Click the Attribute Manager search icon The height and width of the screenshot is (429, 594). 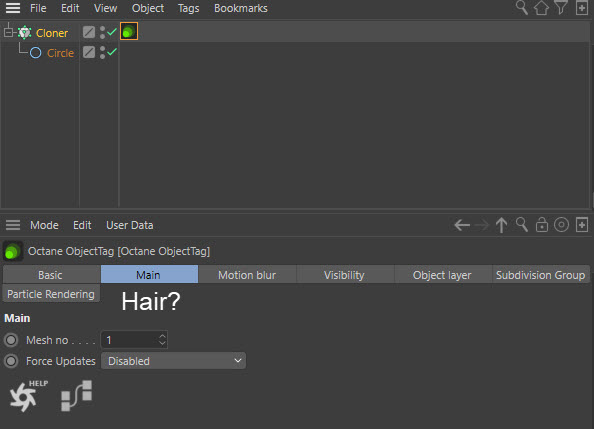pyautogui.click(x=522, y=225)
